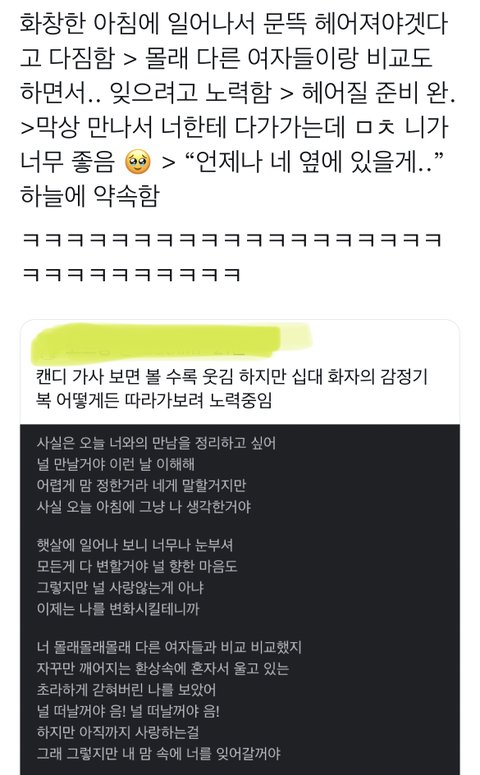480x775 pixels.
Task: Click lyric line 이제는 나를 변화시킬테니까
Action: tap(118, 608)
